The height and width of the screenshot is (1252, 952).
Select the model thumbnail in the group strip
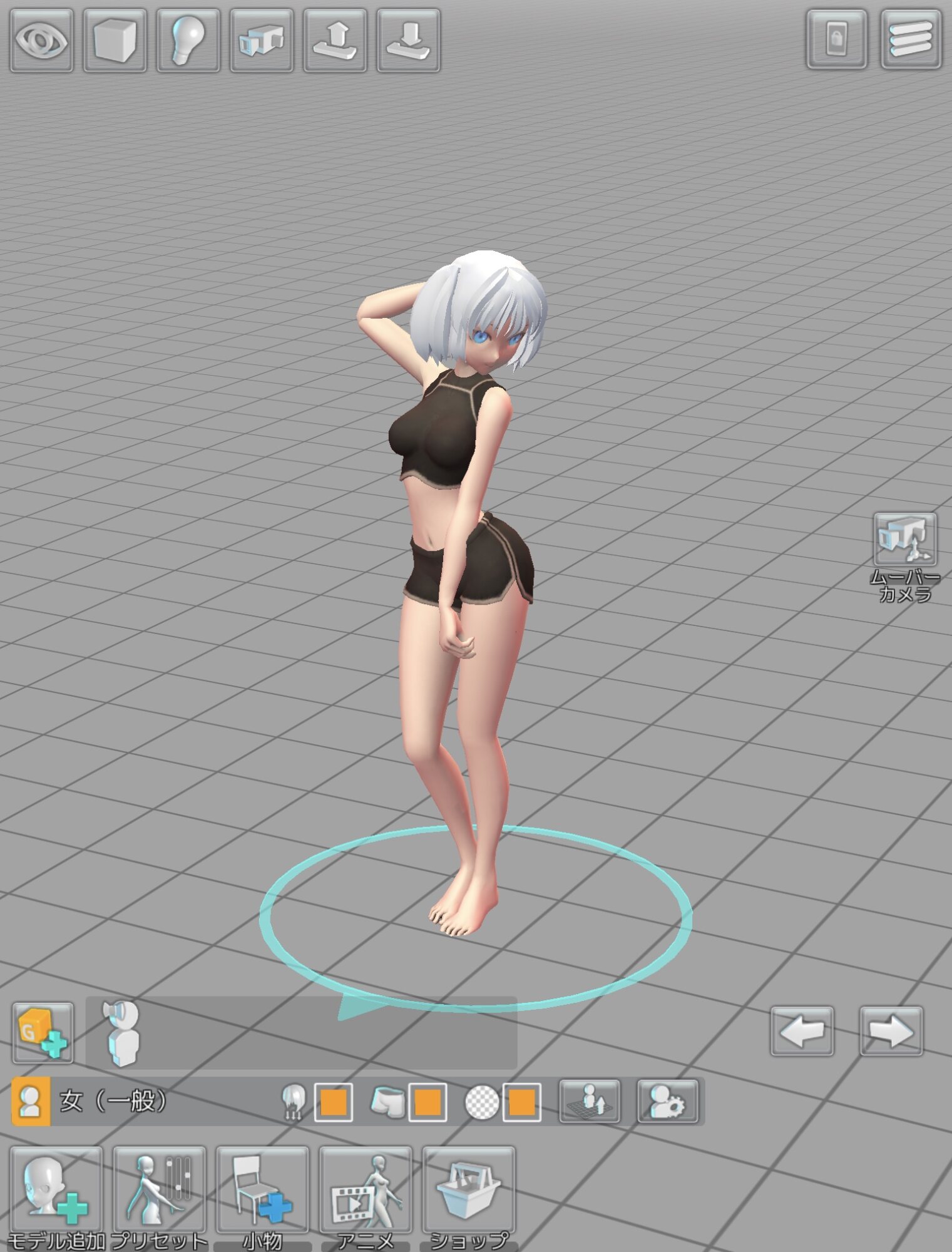pos(122,1032)
